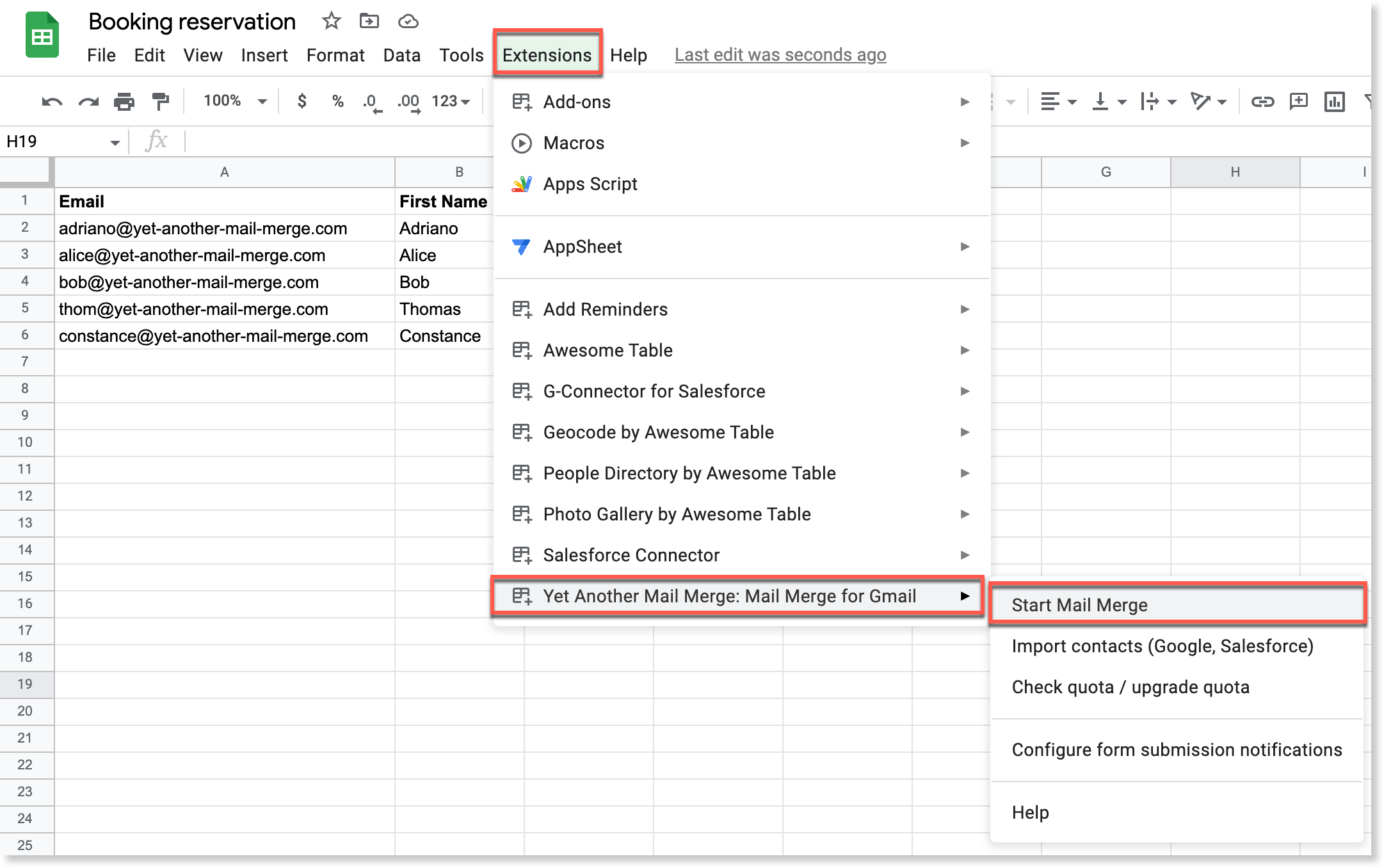Star the Booking reservation document
Viewport: 1384px width, 868px height.
coord(331,21)
